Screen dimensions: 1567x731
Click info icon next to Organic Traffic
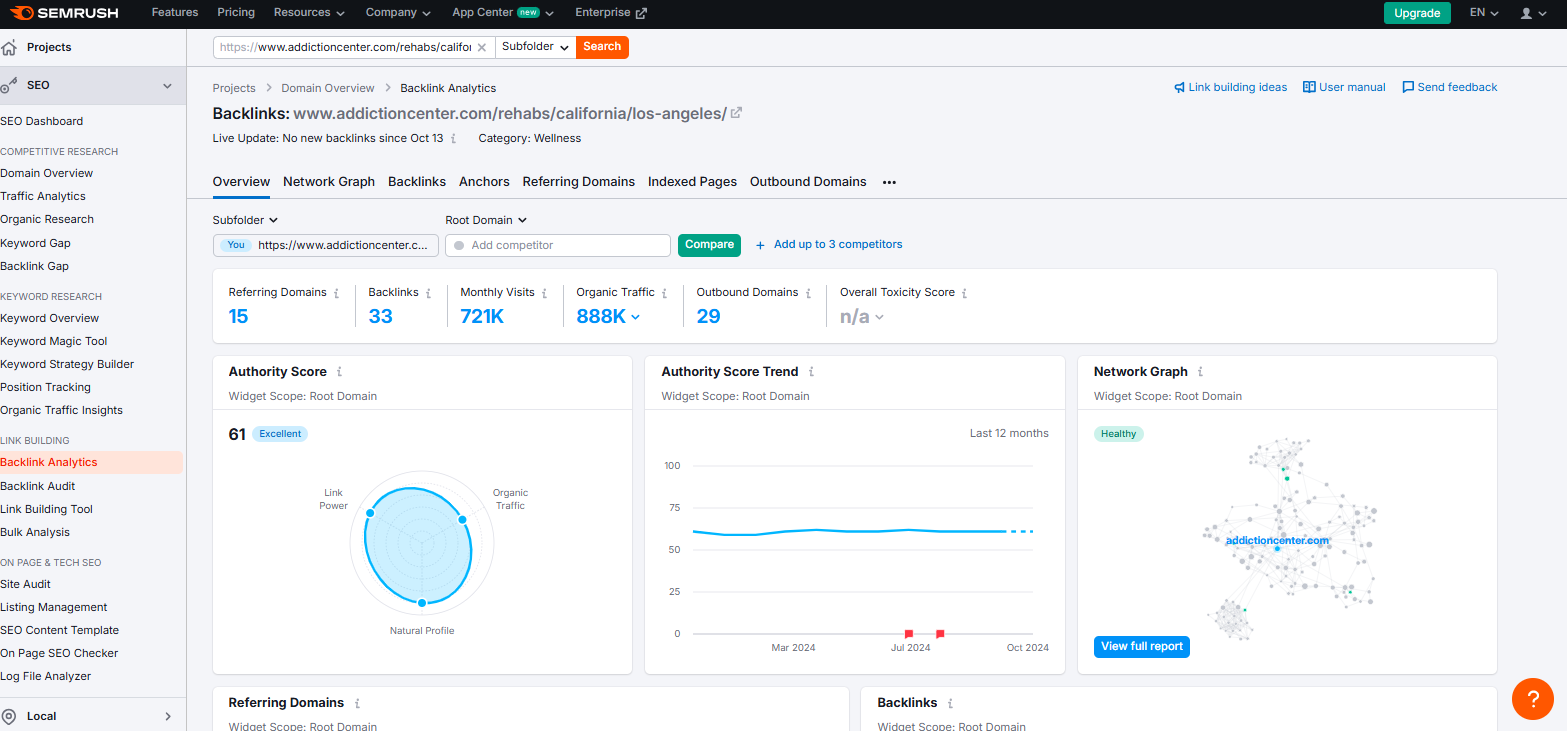click(664, 293)
